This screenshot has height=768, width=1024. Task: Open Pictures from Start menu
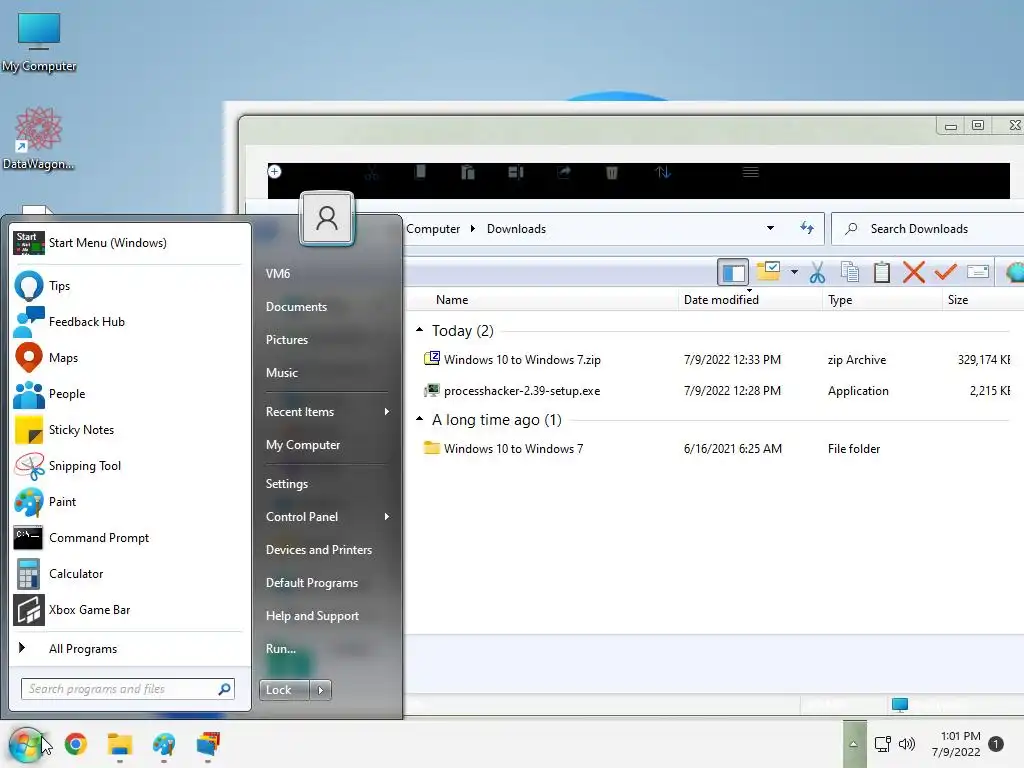pyautogui.click(x=287, y=340)
